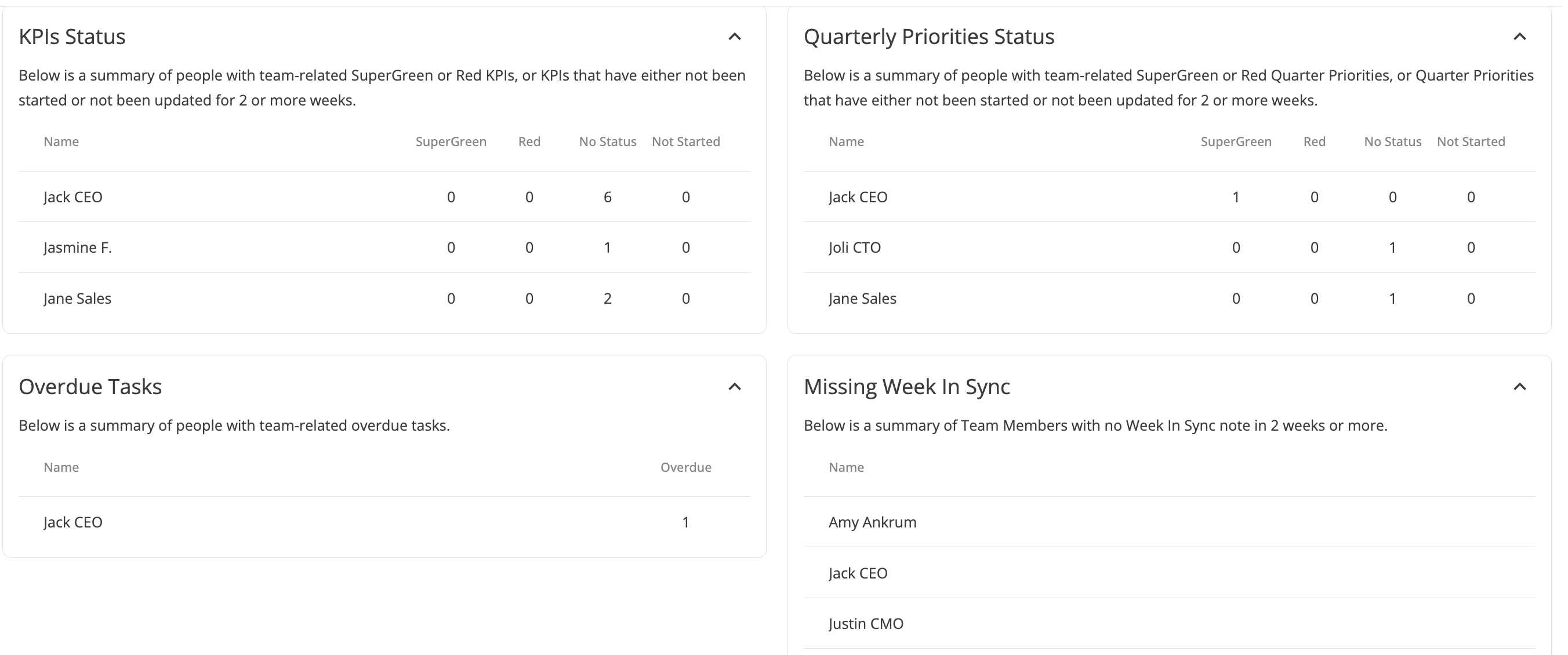This screenshot has height=655, width=1568.
Task: Sort KPIs table by No Status column
Action: (608, 141)
